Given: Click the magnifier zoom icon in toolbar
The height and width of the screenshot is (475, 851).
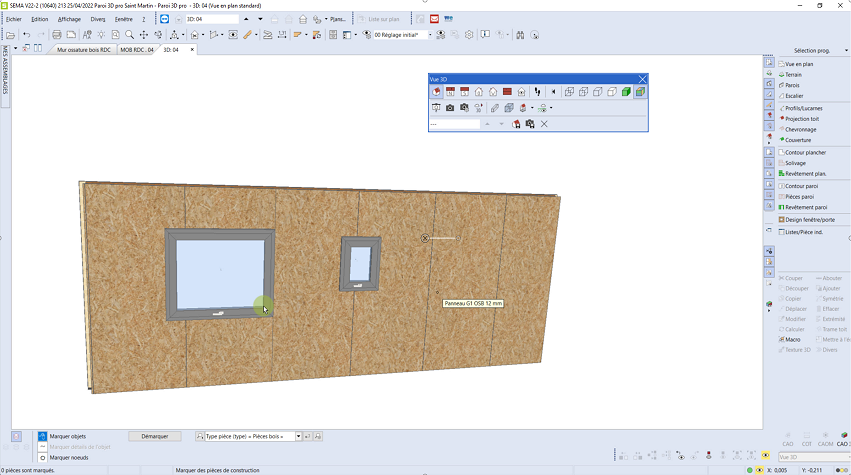Looking at the screenshot, I should tap(129, 35).
